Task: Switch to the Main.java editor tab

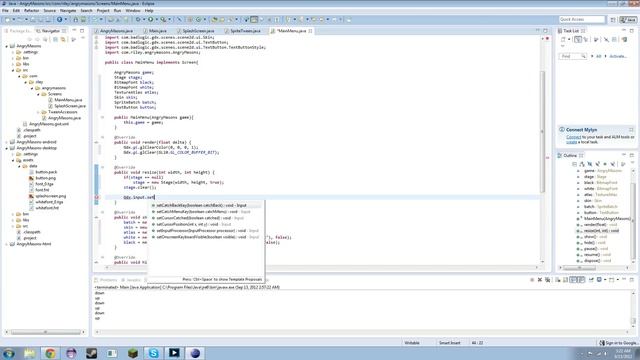Action: (157, 31)
